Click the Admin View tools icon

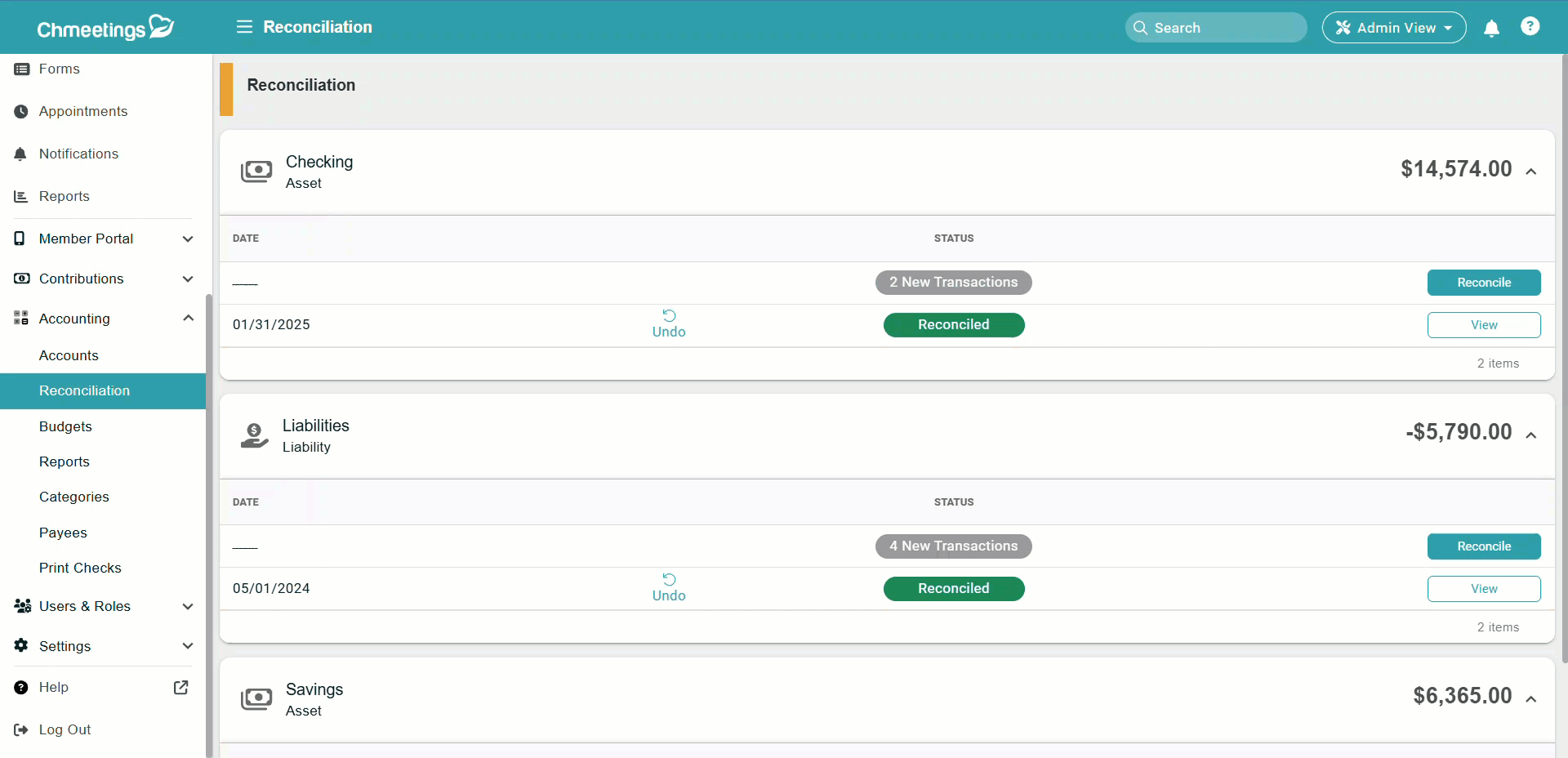[1343, 28]
